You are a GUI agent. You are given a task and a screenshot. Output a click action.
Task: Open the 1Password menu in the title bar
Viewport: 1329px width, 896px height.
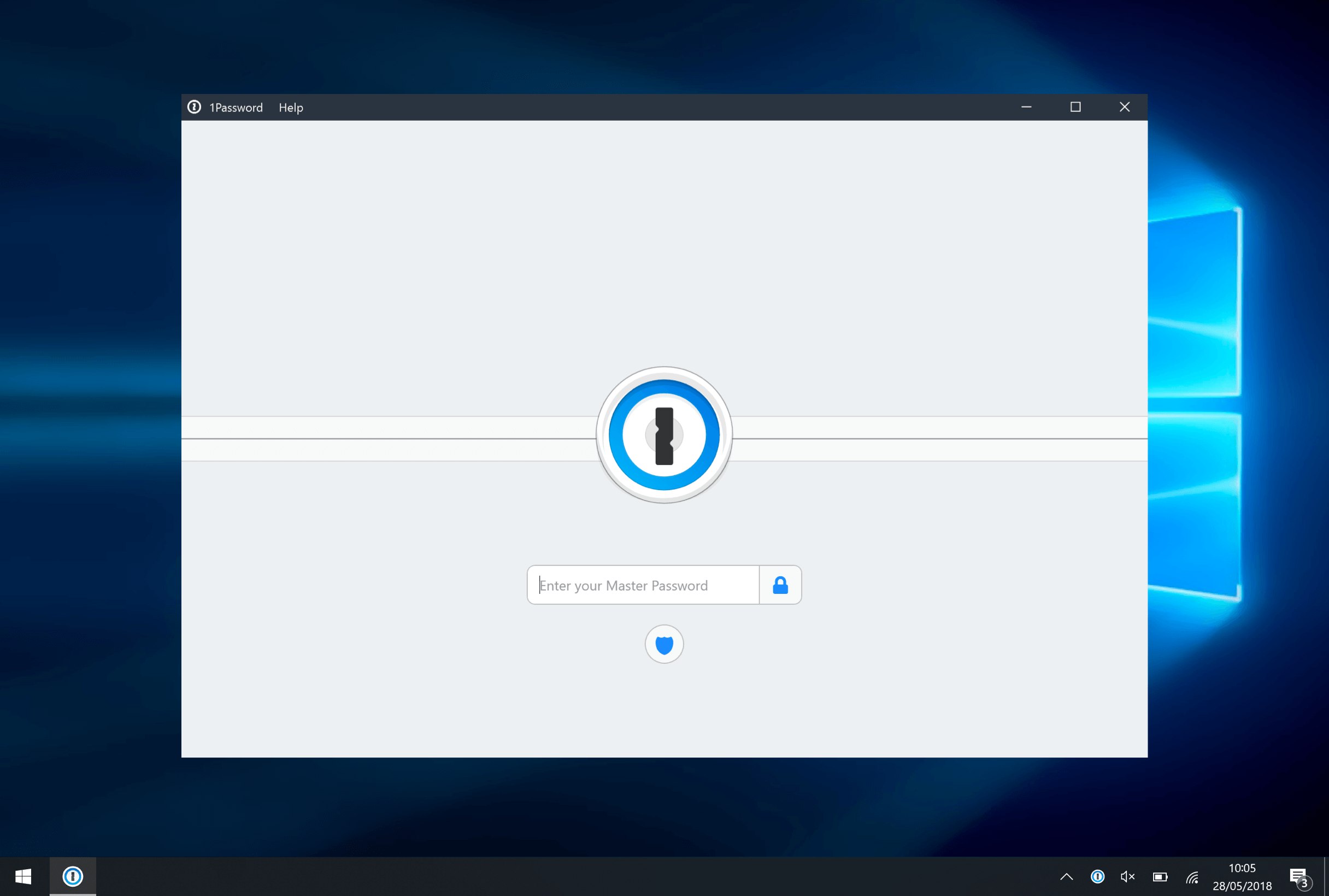[236, 108]
